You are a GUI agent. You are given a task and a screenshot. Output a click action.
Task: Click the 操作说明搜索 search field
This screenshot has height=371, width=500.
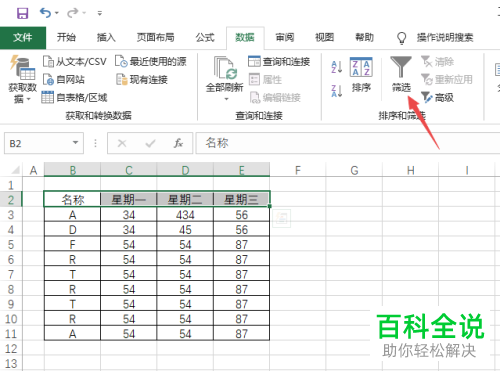(x=445, y=37)
